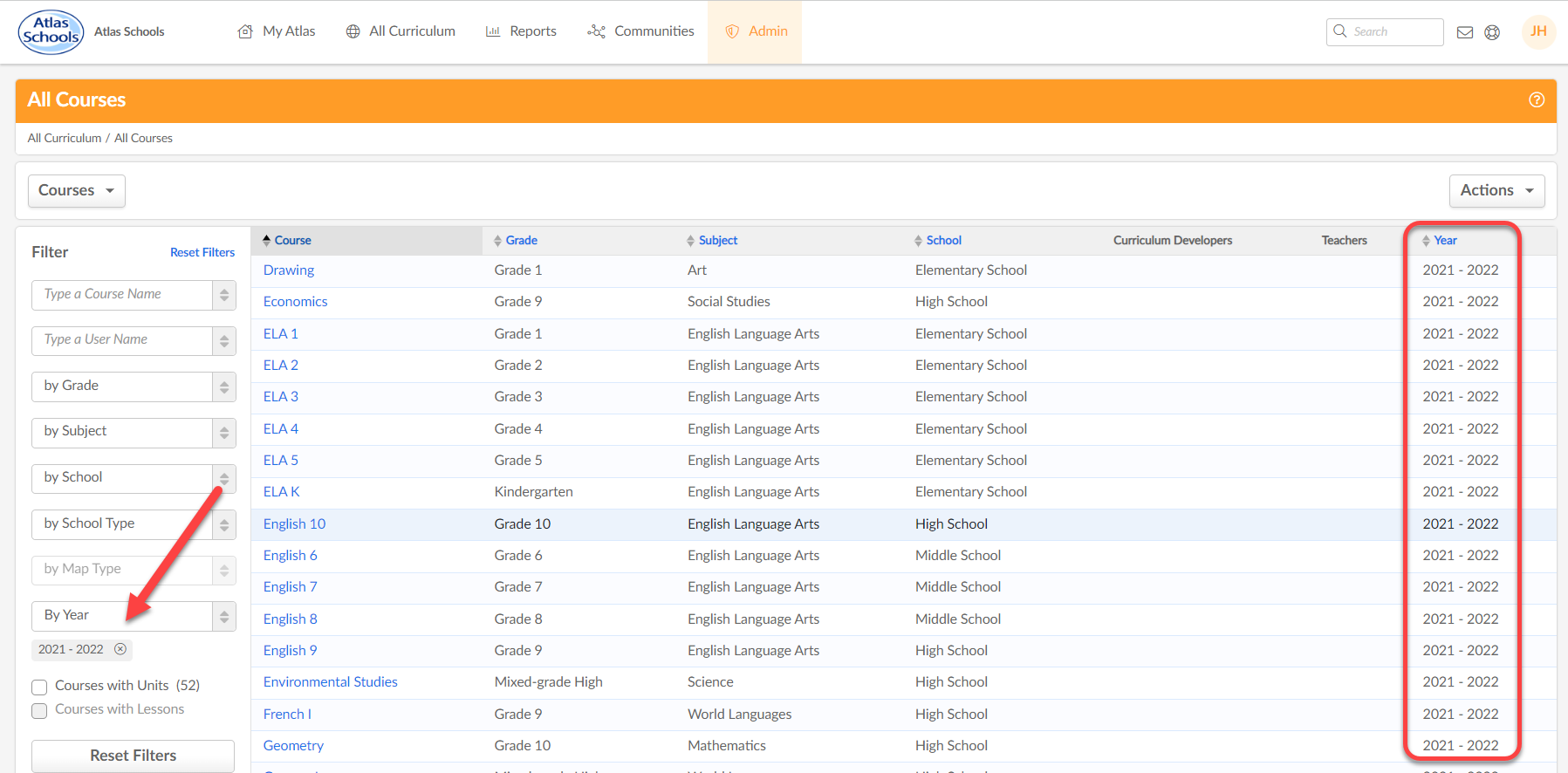Open the Geometry course
The height and width of the screenshot is (773, 1568).
[x=293, y=746]
